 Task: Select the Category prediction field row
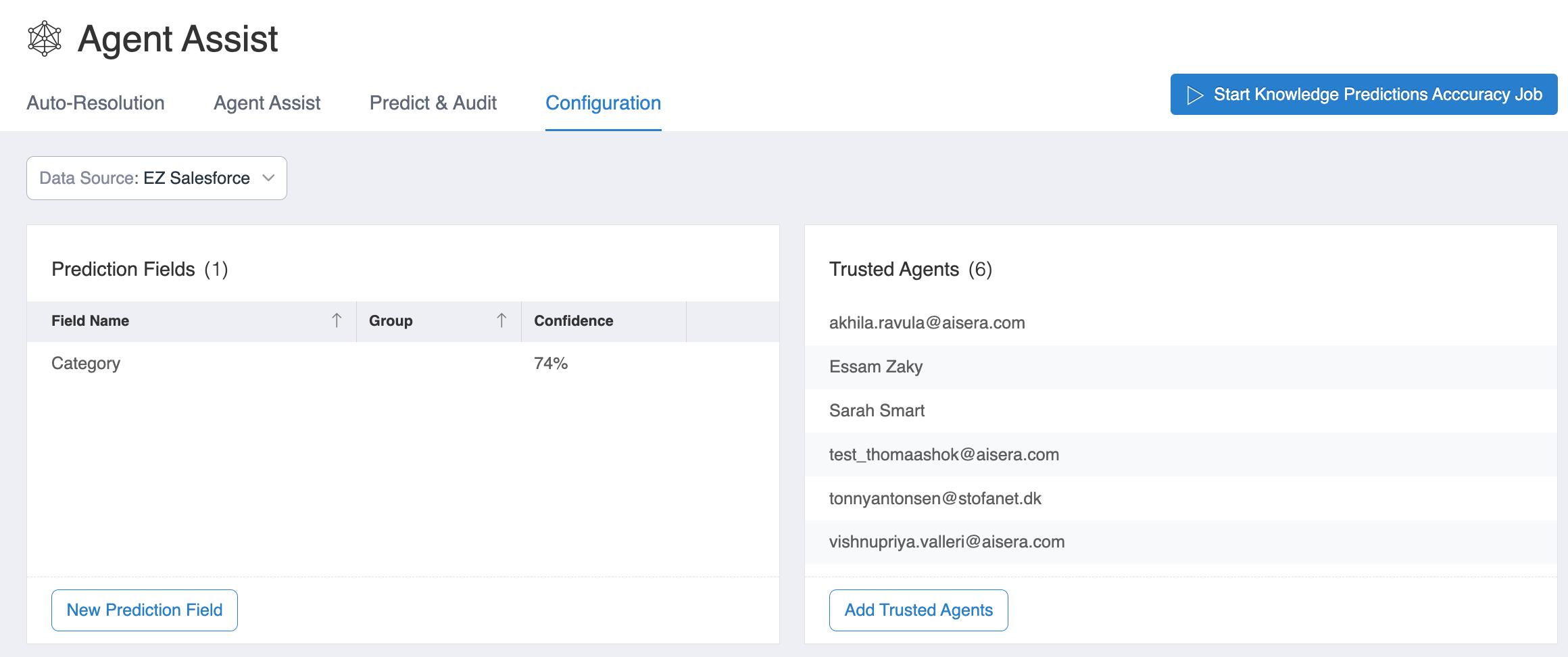pos(403,364)
